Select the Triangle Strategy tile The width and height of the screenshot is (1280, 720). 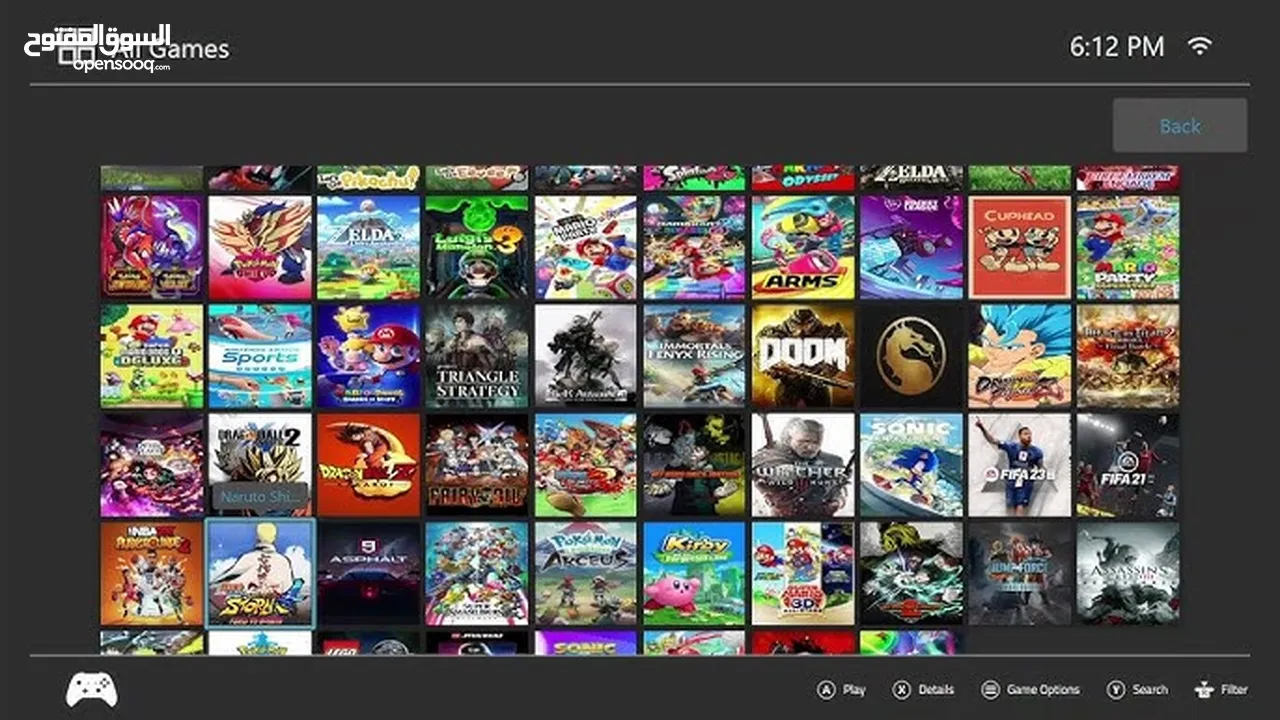(477, 356)
